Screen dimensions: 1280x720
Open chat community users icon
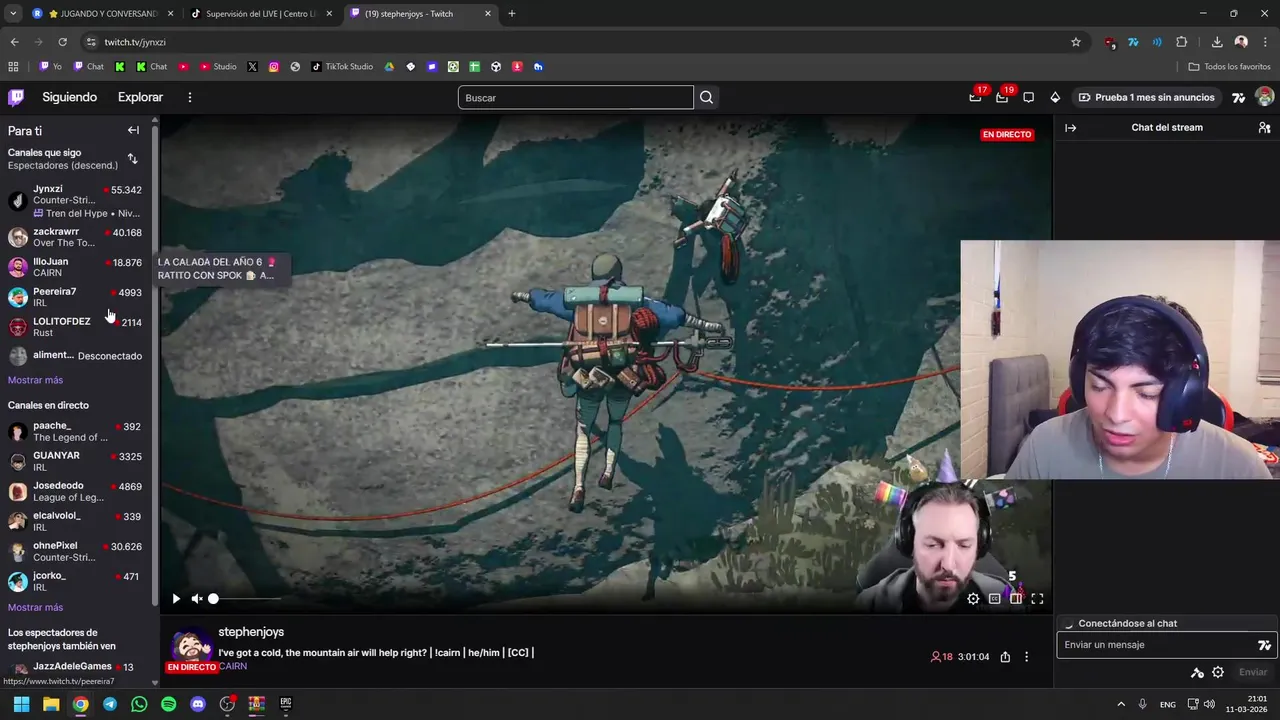(1264, 128)
